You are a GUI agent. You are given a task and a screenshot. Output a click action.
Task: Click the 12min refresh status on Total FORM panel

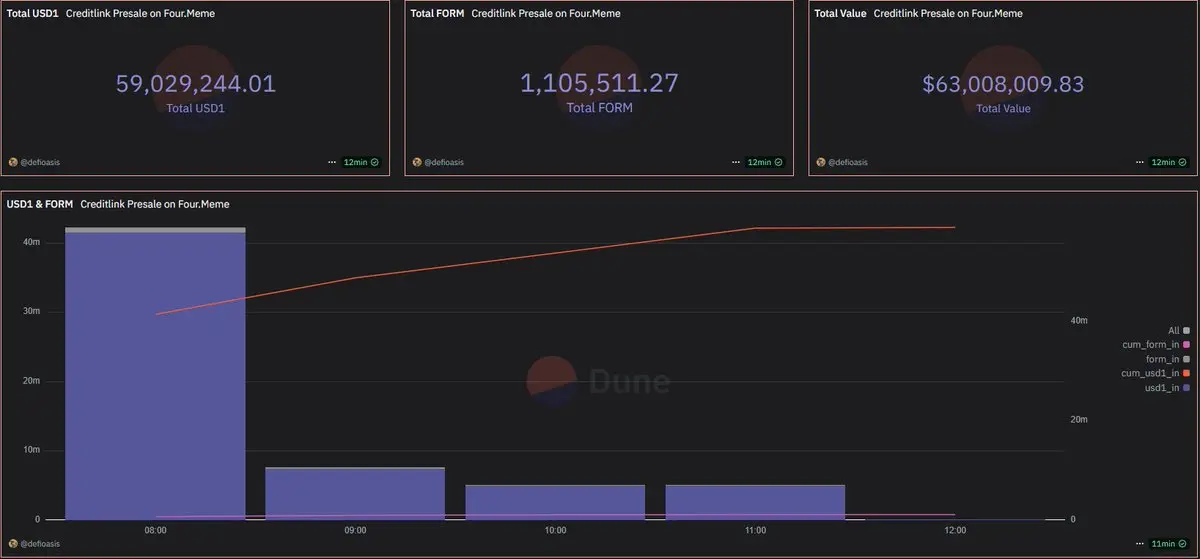pyautogui.click(x=765, y=162)
